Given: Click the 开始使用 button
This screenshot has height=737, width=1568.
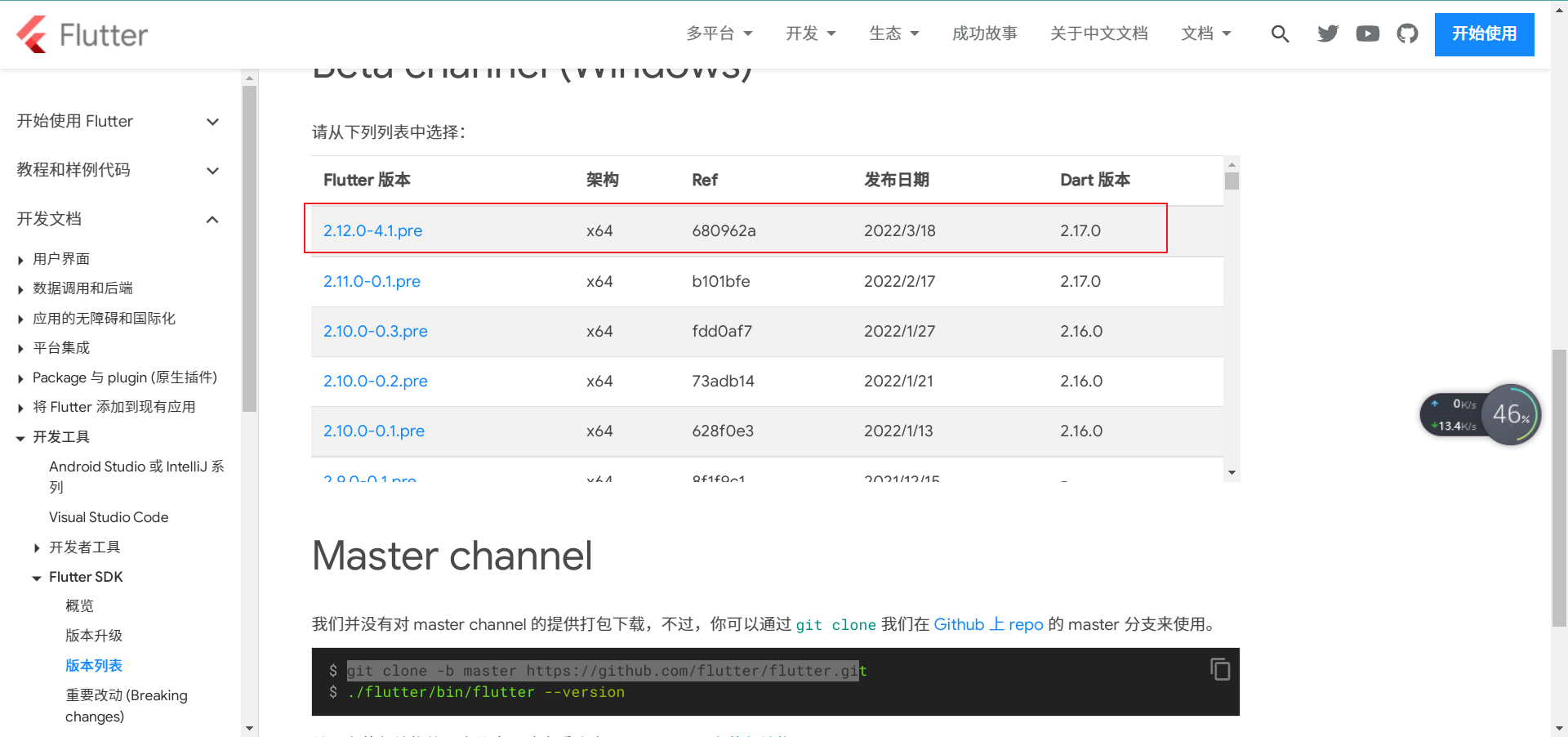Looking at the screenshot, I should coord(1484,34).
